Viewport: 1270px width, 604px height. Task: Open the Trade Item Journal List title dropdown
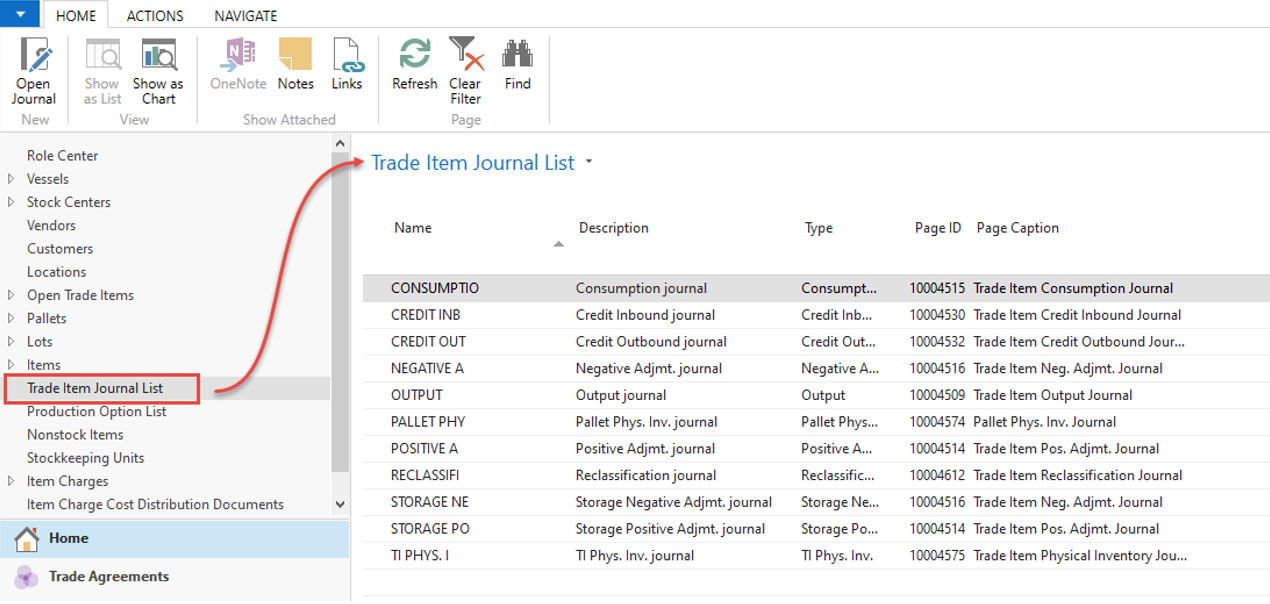click(x=589, y=162)
